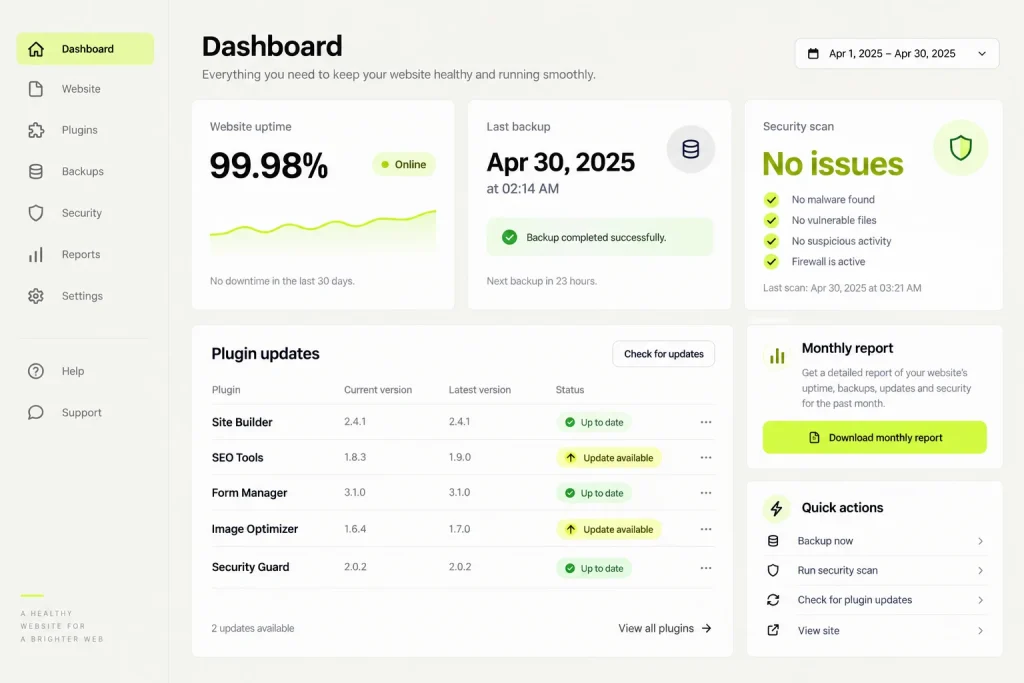The height and width of the screenshot is (683, 1024).
Task: Click the Run security scan quick action
Action: (875, 570)
